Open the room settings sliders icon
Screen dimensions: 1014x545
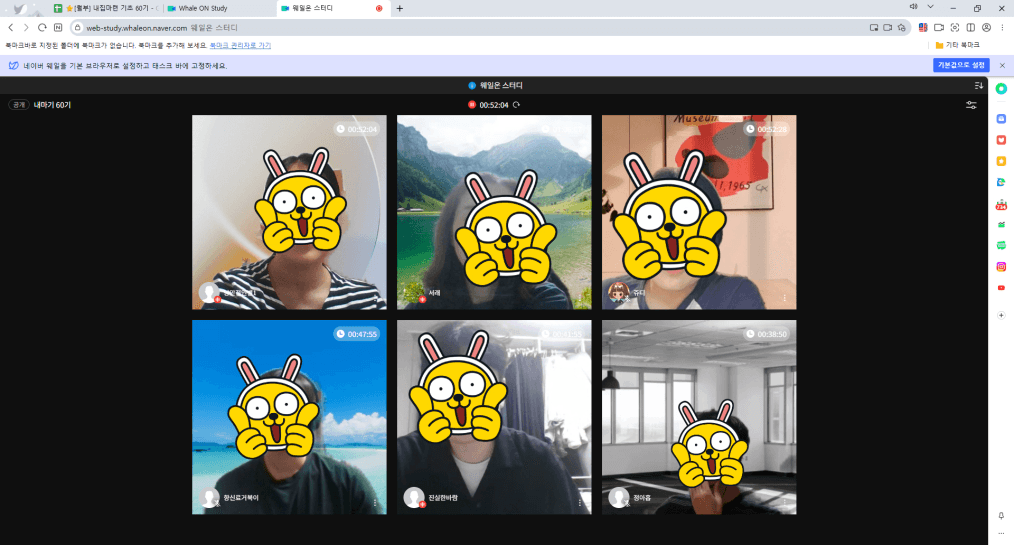click(971, 105)
